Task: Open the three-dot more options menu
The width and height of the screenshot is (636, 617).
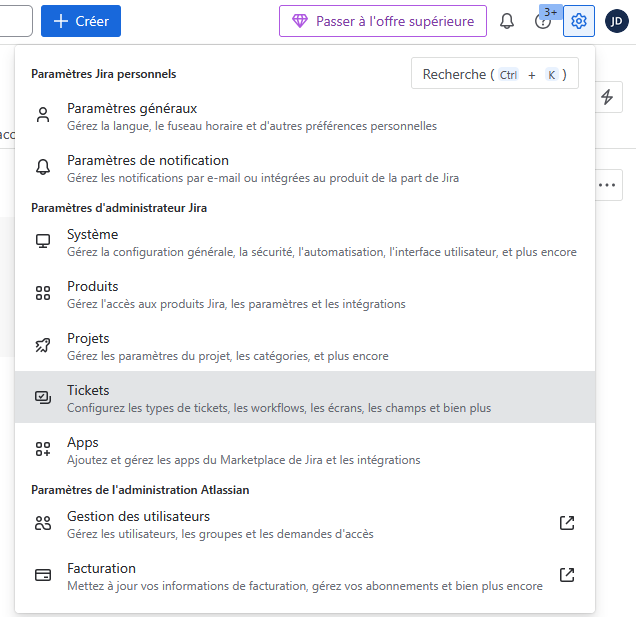Action: point(607,184)
